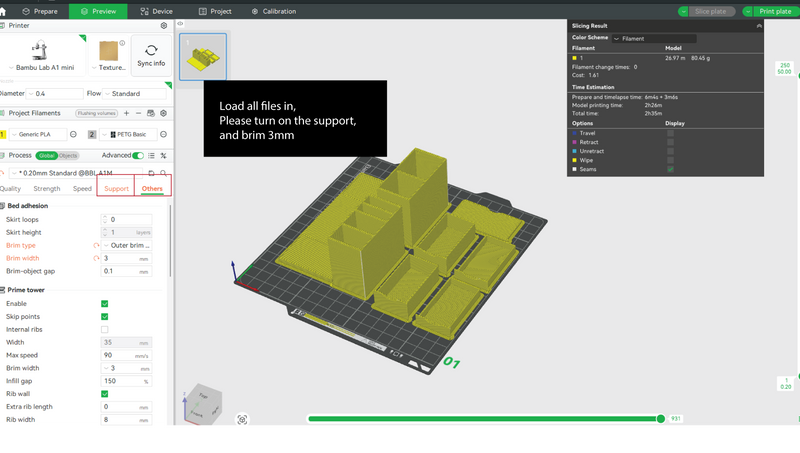Select Global process scope
The height and width of the screenshot is (453, 800).
point(46,156)
